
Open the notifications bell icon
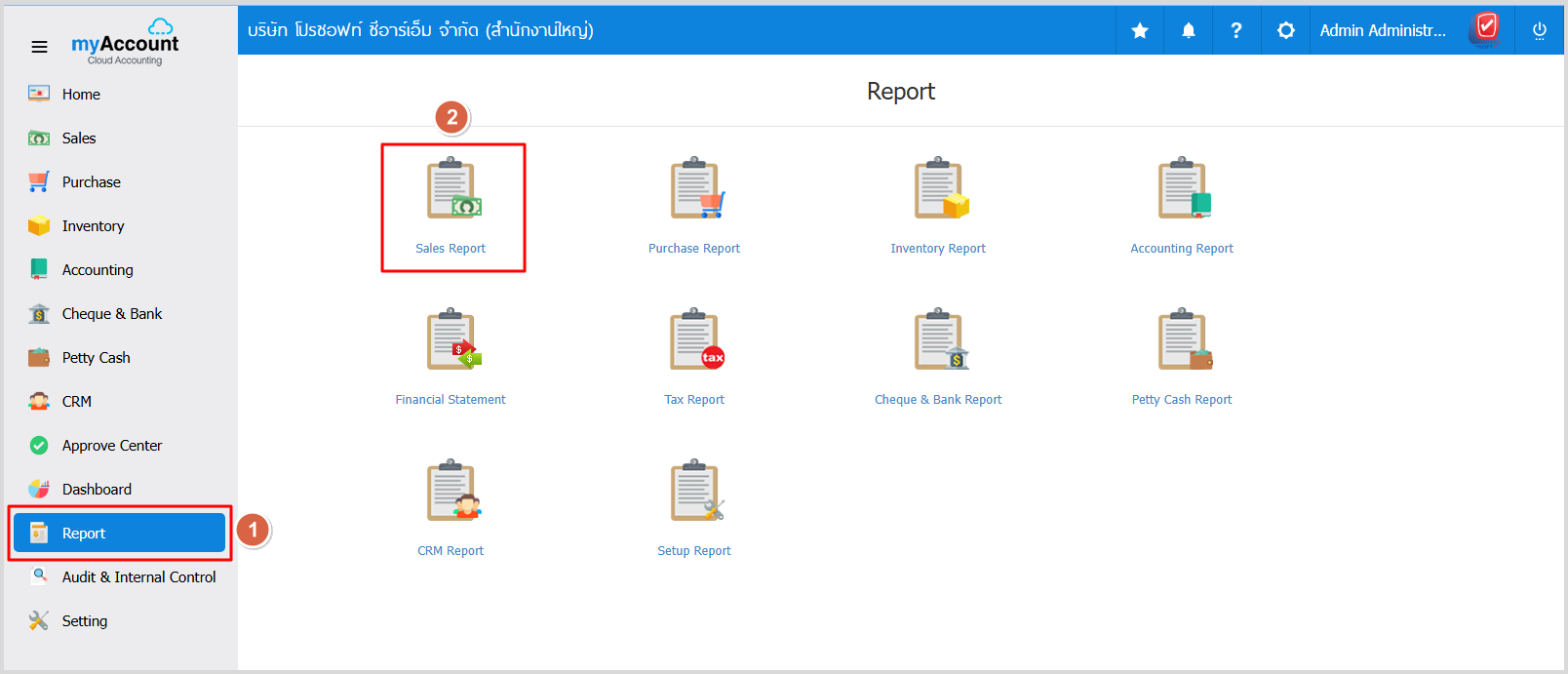click(1189, 30)
